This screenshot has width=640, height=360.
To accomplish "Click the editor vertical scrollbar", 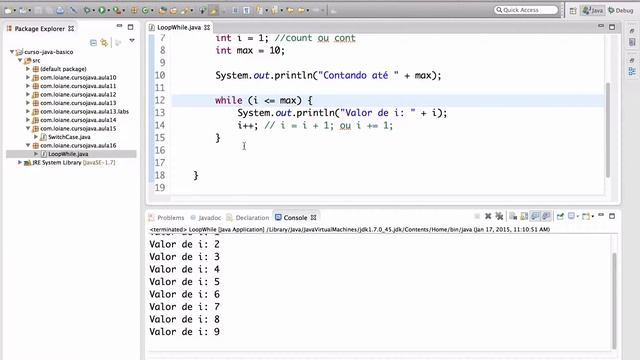I will click(x=608, y=130).
